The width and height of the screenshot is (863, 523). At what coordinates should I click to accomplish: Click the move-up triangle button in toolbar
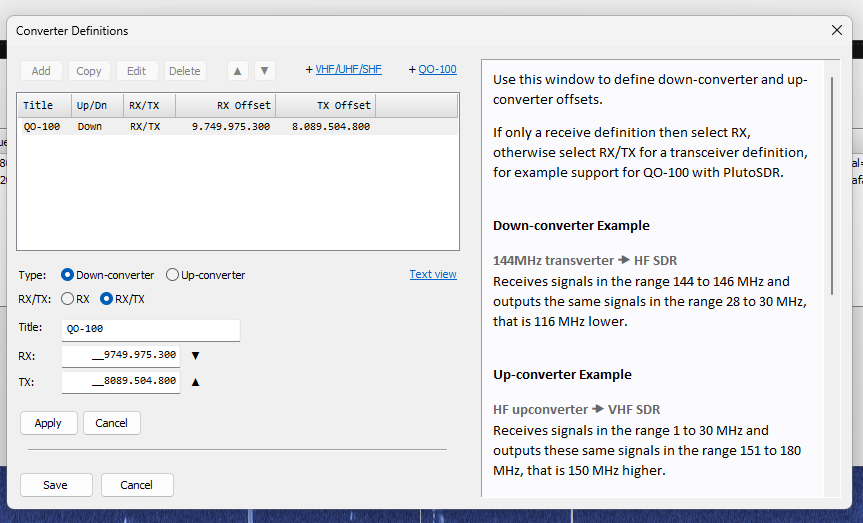click(238, 70)
